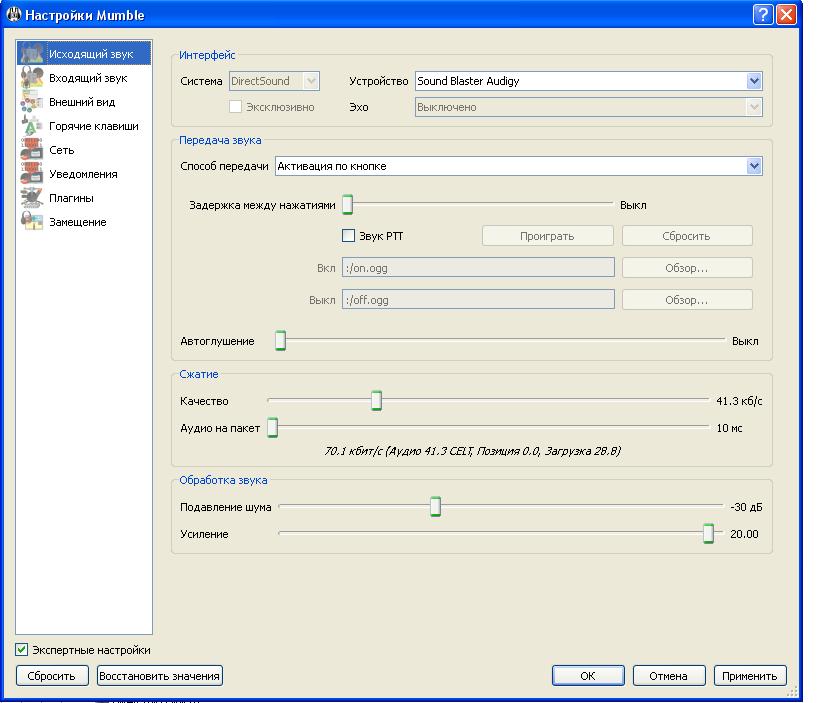Click the Исходящий звук sidebar icon

click(x=31, y=54)
